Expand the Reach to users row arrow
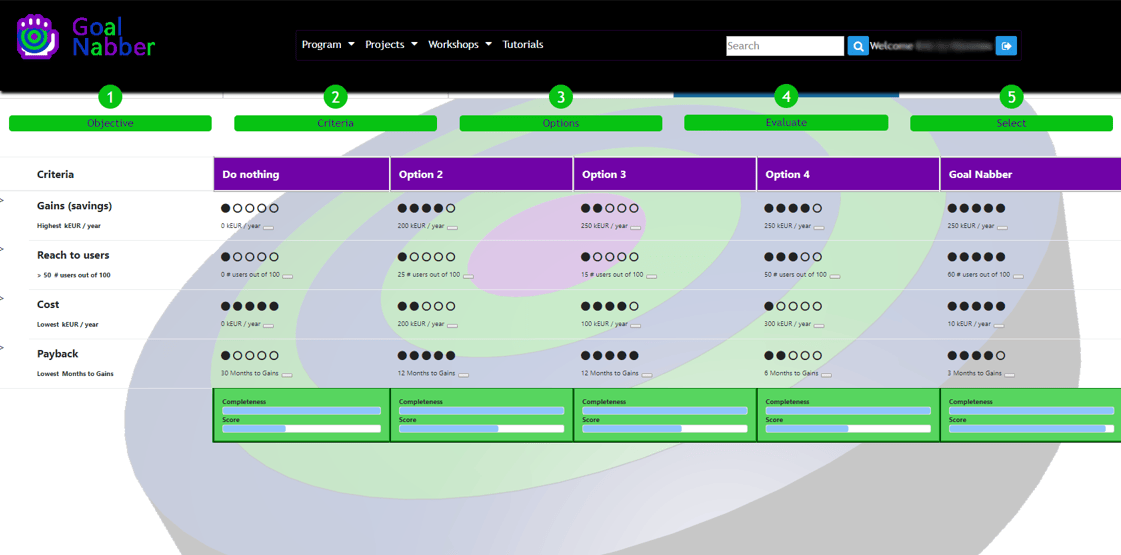The image size is (1121, 555). tap(2, 249)
